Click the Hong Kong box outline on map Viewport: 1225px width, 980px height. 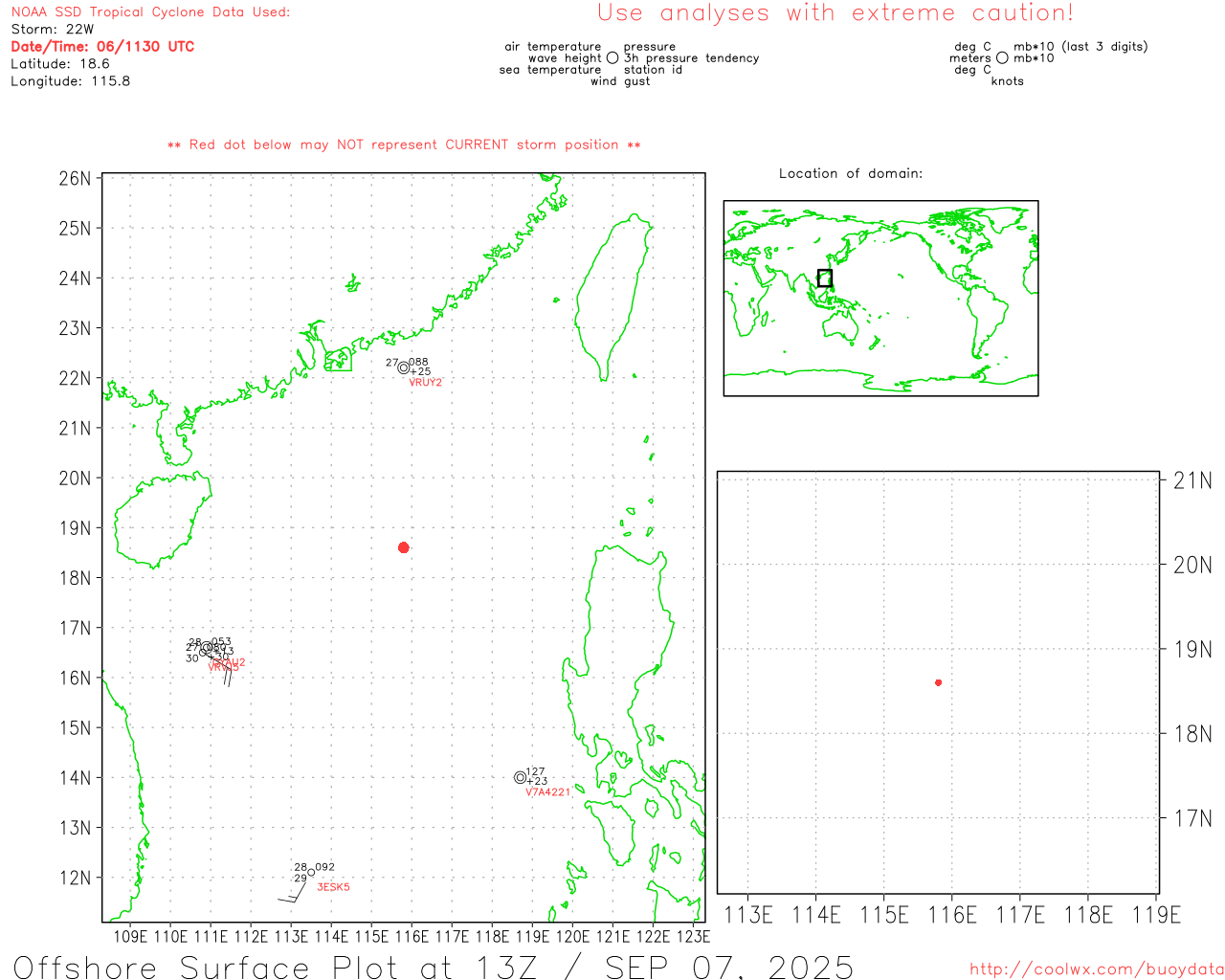coord(338,361)
